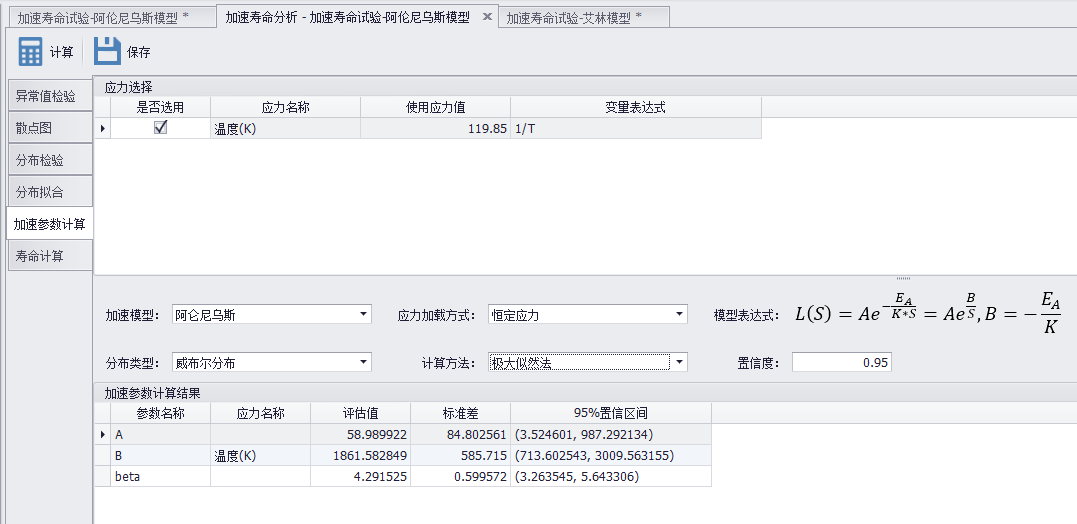Uncheck 是否选用 for 温度(K) stress
Image resolution: width=1077 pixels, height=524 pixels.
pos(161,128)
